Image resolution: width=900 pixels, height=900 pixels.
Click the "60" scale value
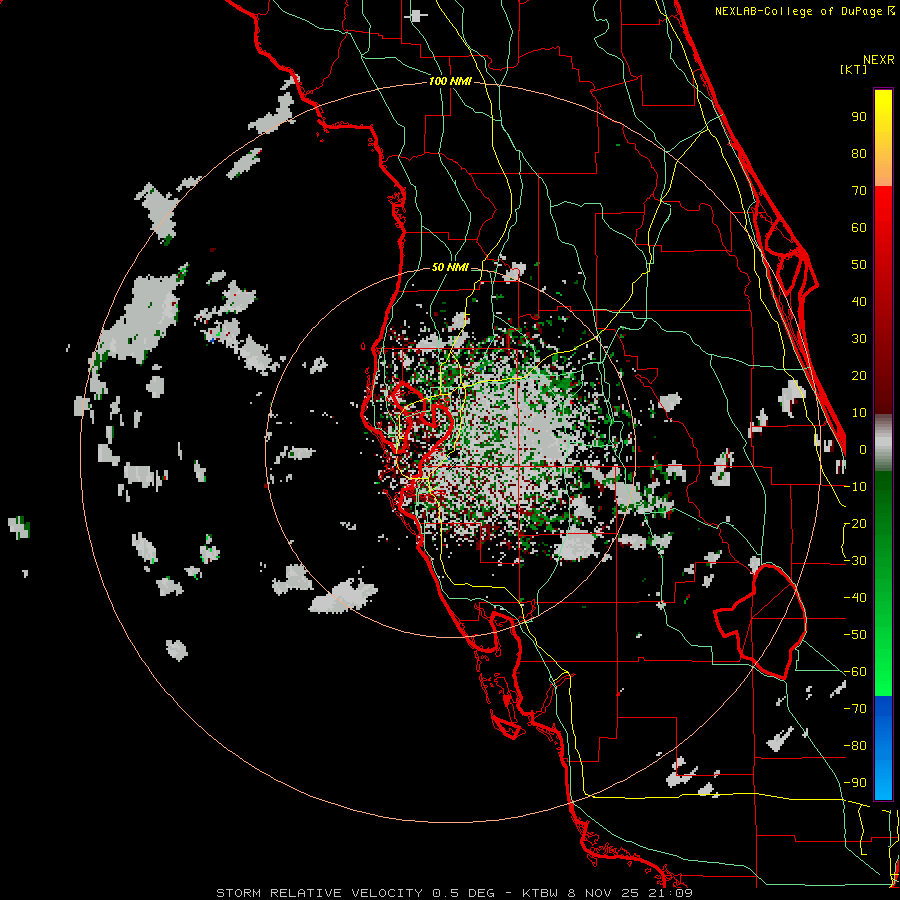pos(859,227)
